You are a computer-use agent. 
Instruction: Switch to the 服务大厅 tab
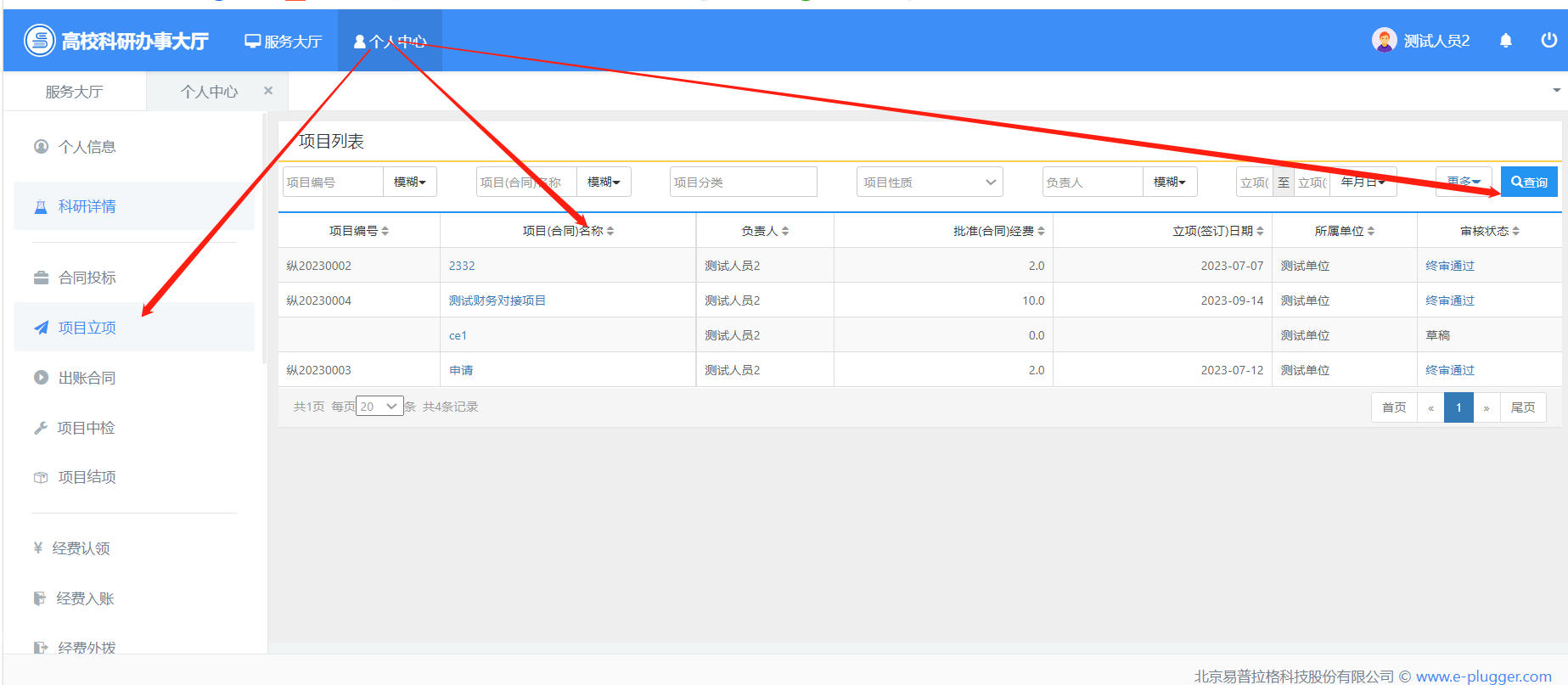[x=74, y=92]
